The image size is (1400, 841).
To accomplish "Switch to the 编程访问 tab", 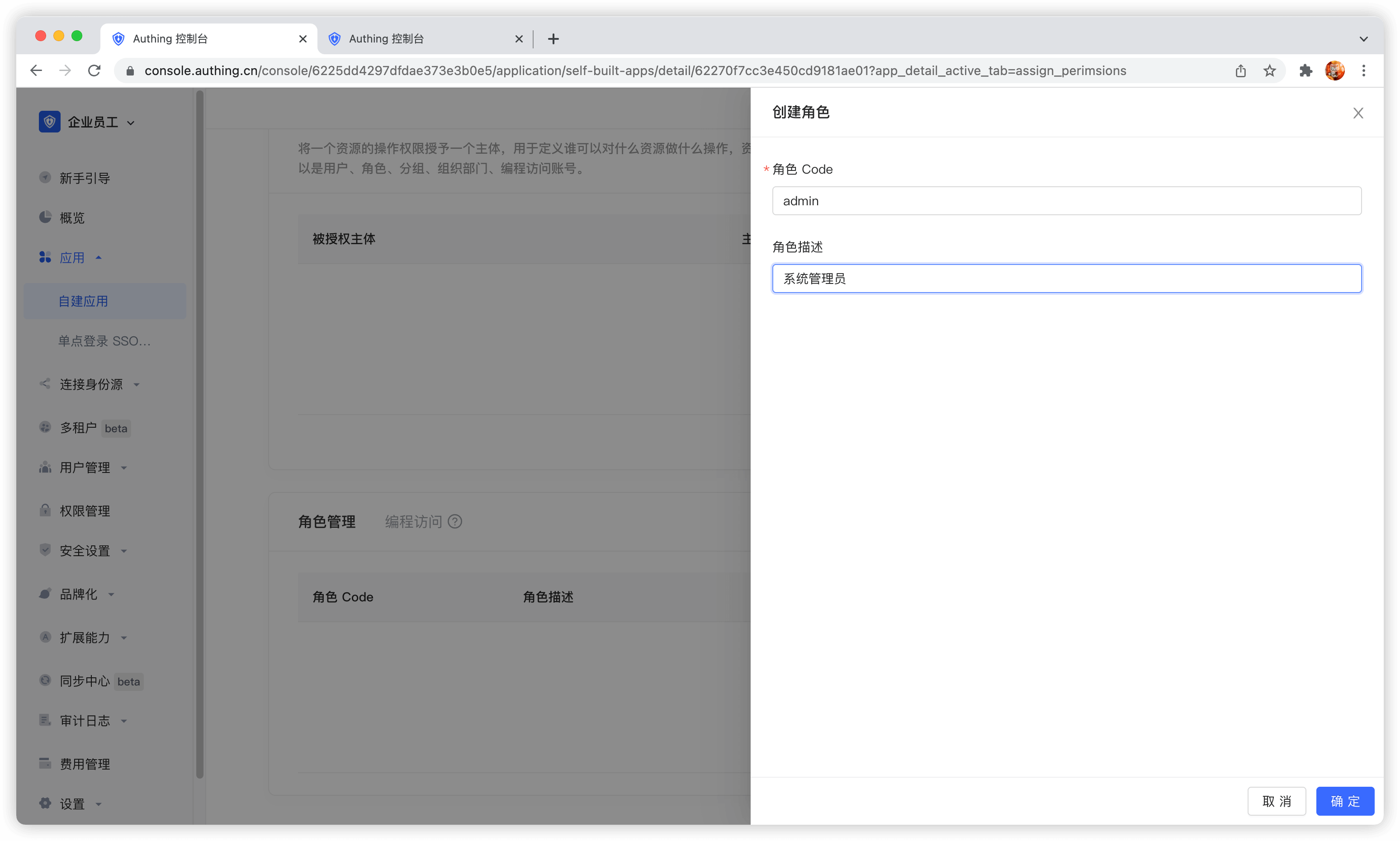I will click(x=413, y=521).
